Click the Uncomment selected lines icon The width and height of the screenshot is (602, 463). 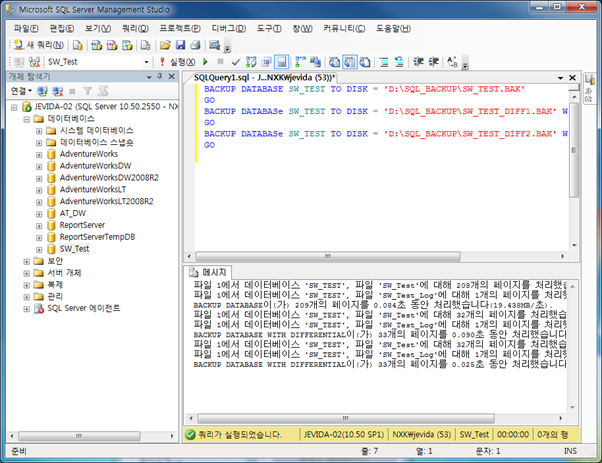tap(399, 62)
